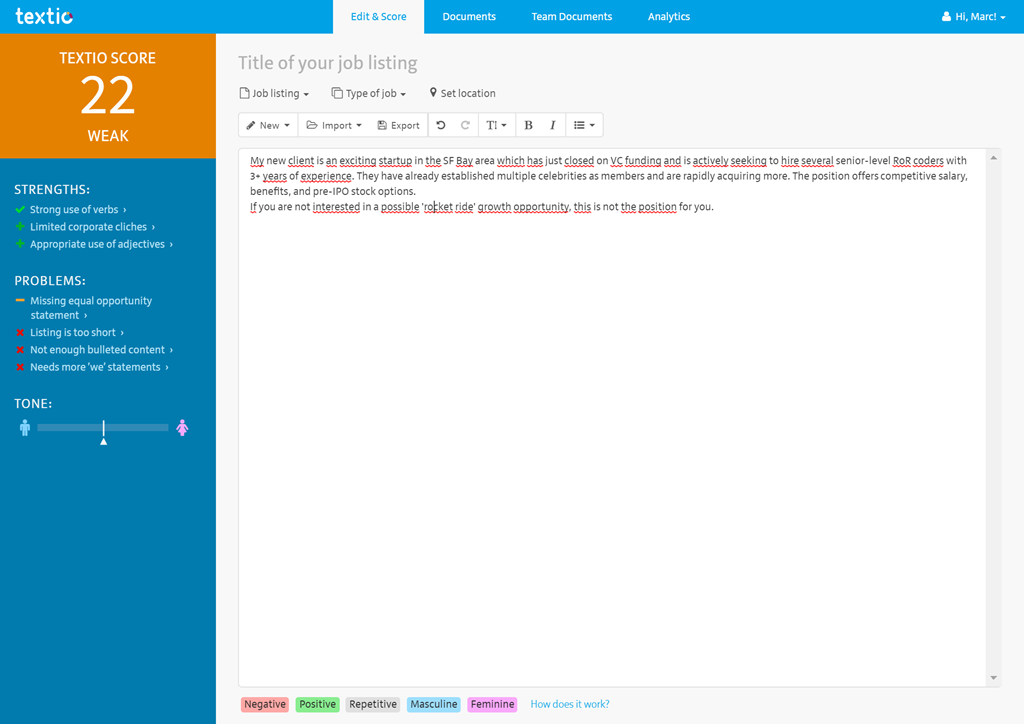Toggle the Masculine highlight tag

(433, 704)
